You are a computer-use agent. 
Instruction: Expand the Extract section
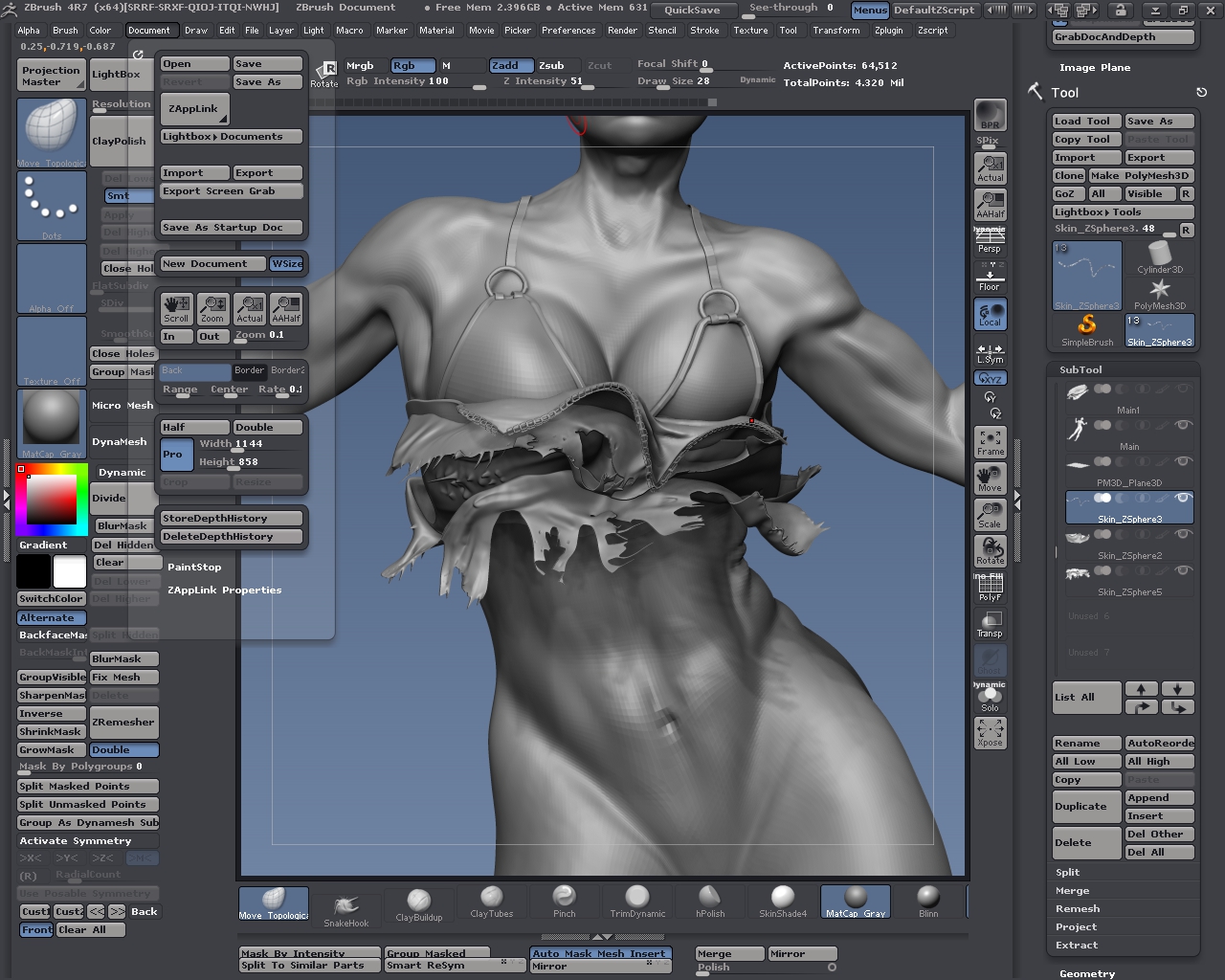tap(1077, 945)
